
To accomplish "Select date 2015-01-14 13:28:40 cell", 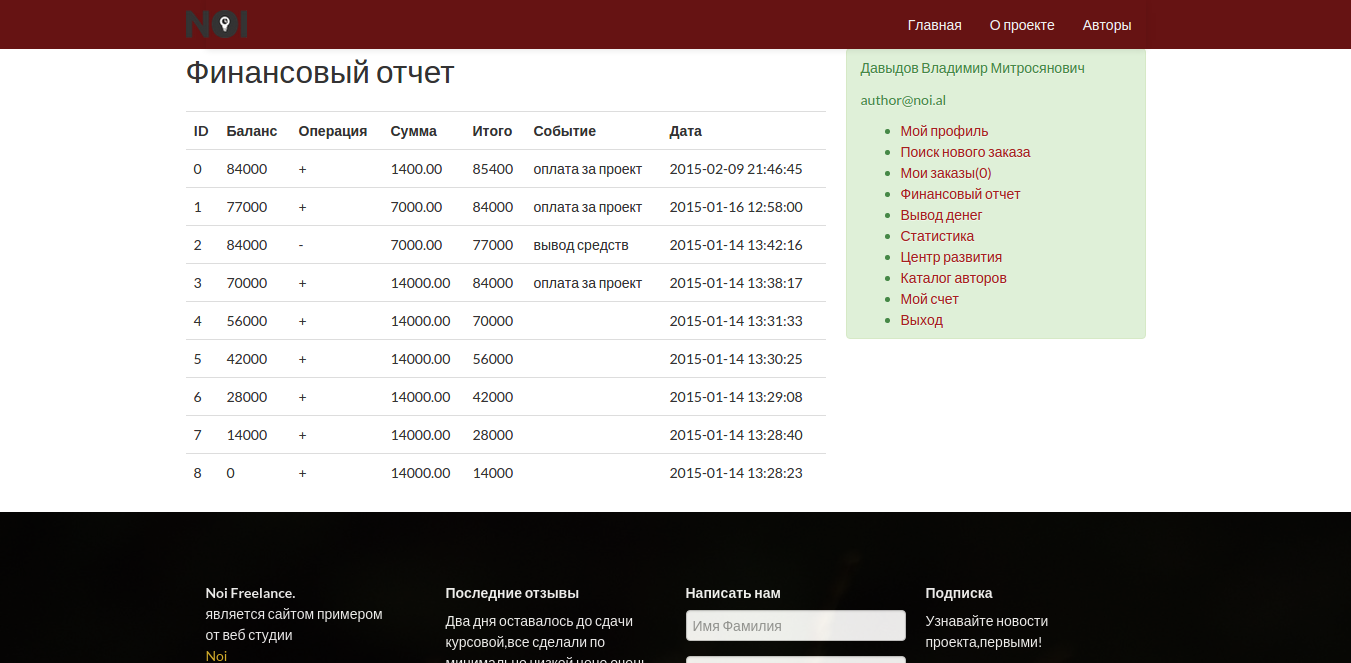I will [x=736, y=435].
